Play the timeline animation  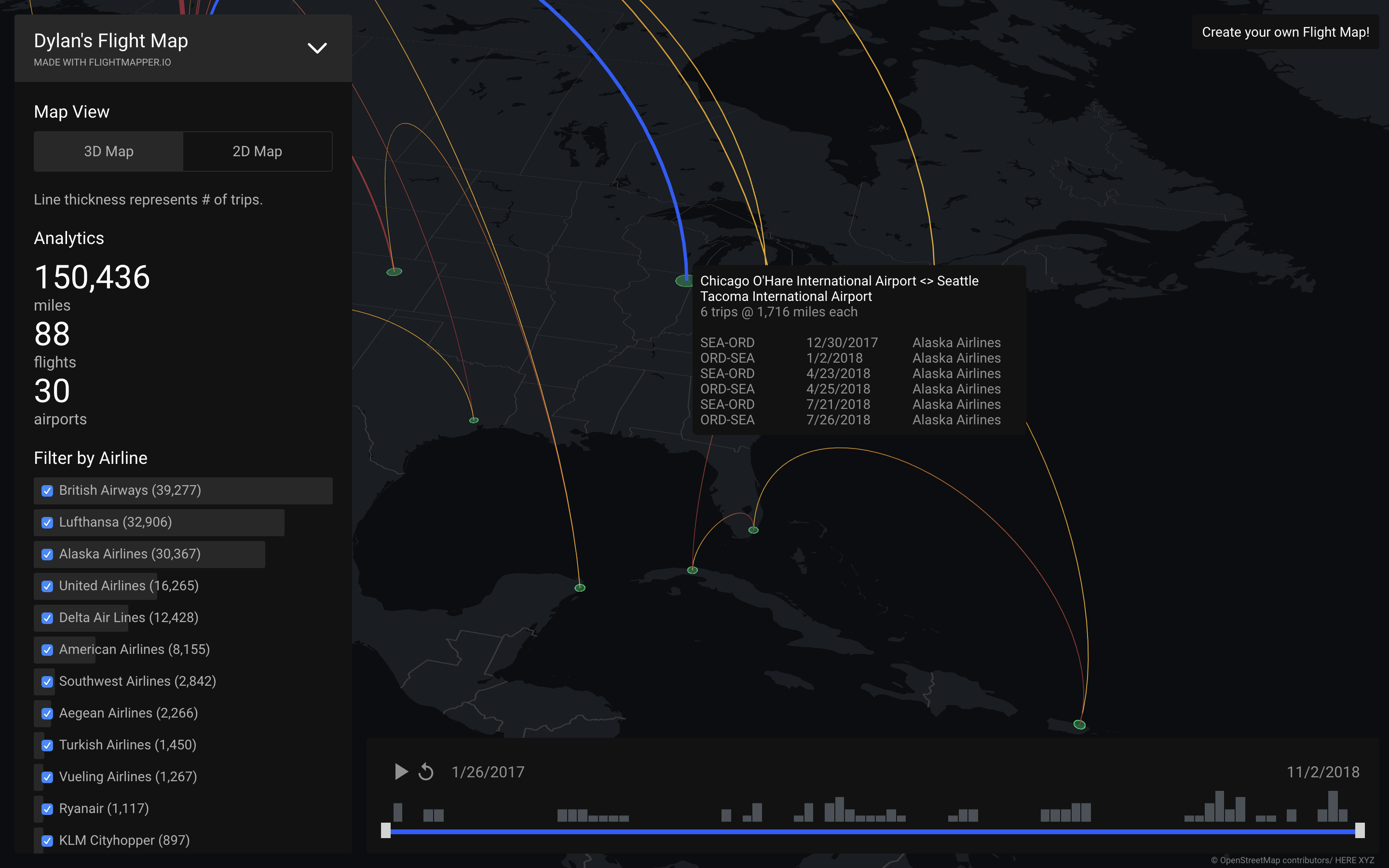[x=401, y=772]
